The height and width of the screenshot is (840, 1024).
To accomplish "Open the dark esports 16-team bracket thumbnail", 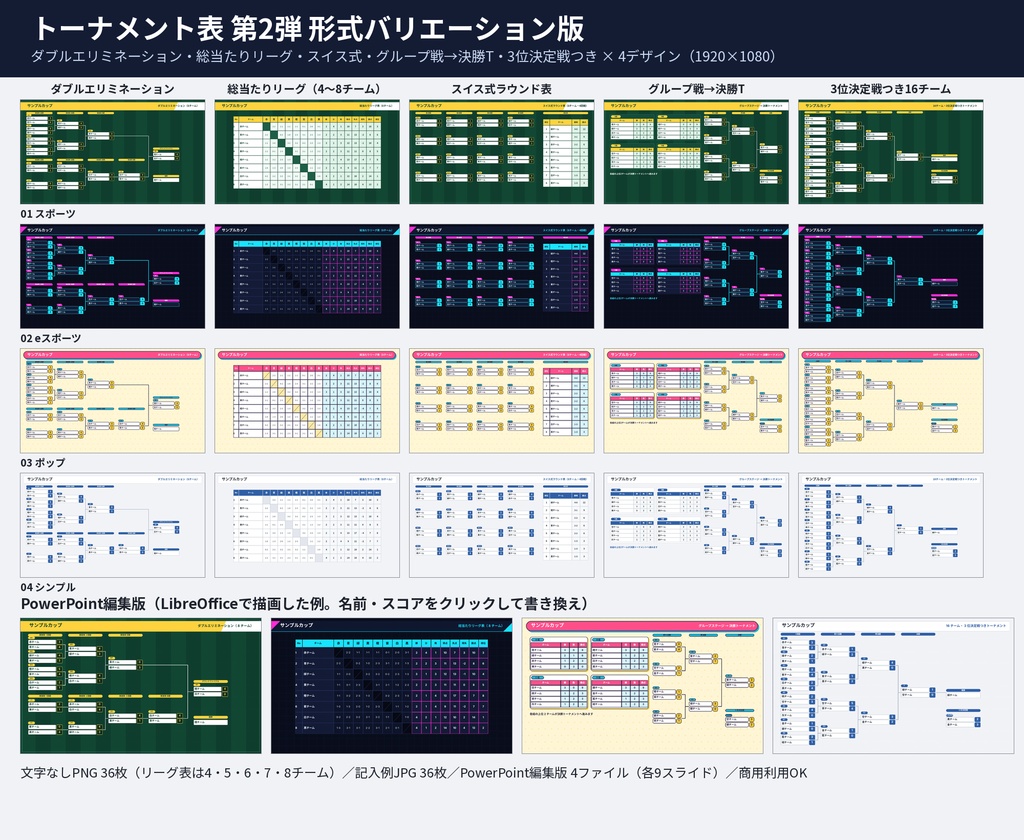I will [x=891, y=276].
